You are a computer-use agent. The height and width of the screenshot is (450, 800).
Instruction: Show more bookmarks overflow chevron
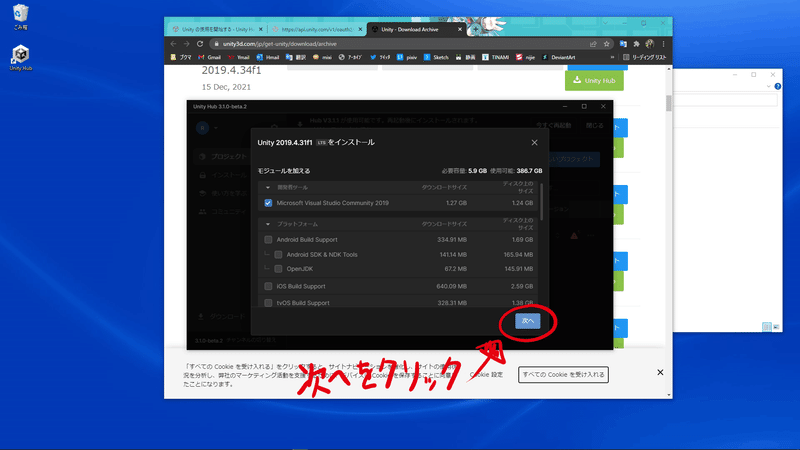(612, 58)
